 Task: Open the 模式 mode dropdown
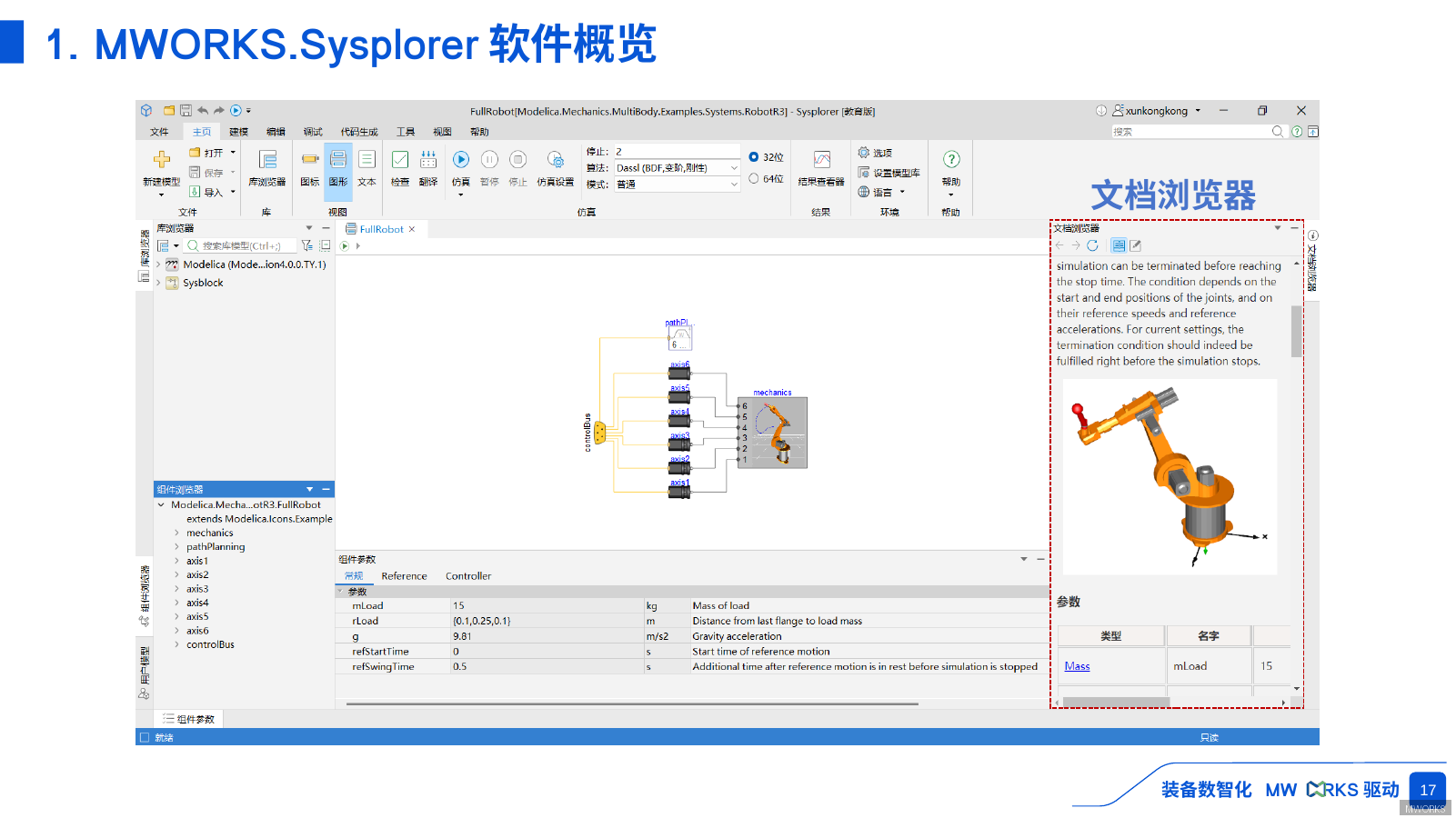tap(733, 185)
